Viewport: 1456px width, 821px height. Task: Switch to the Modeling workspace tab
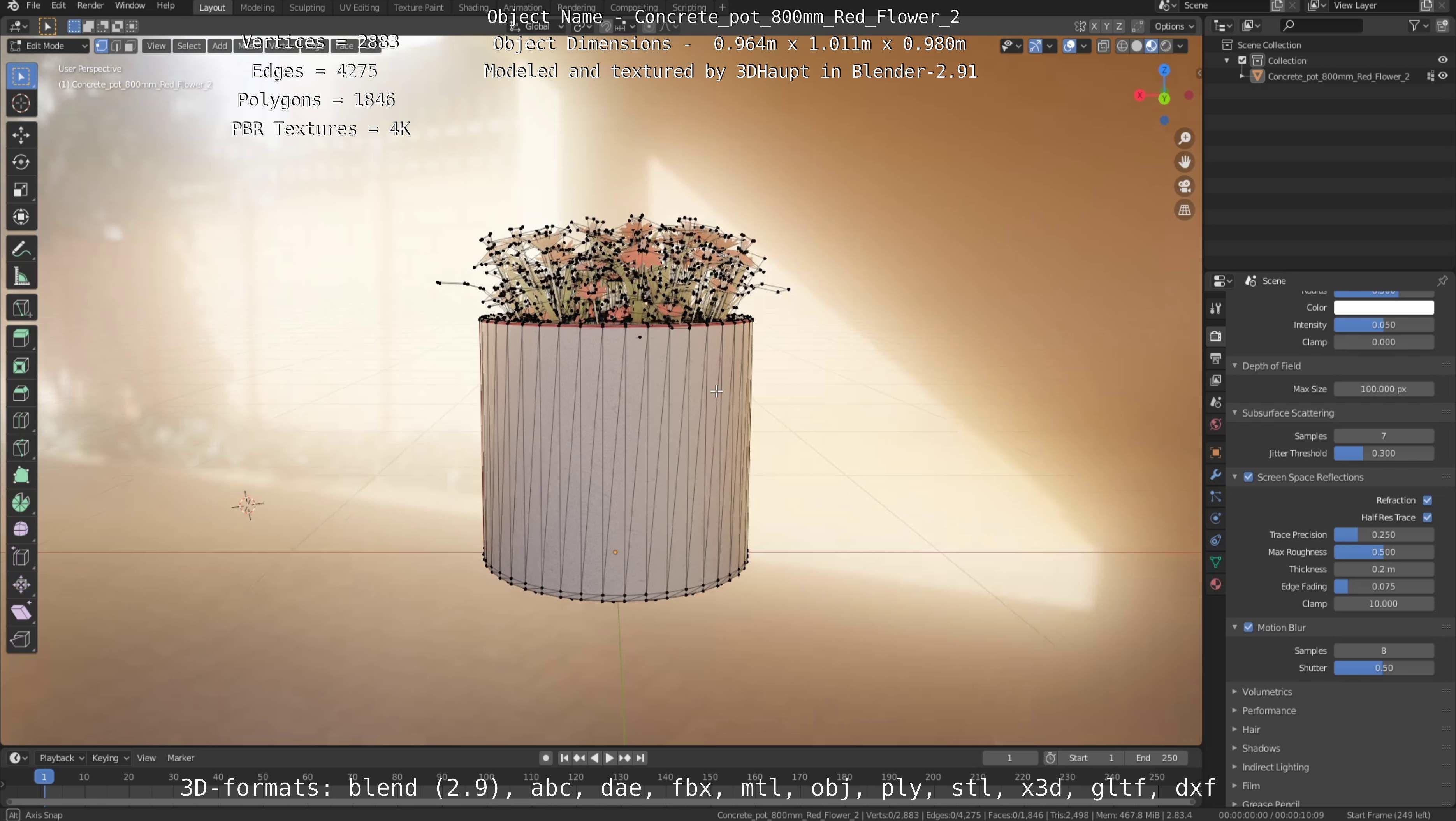click(x=257, y=7)
